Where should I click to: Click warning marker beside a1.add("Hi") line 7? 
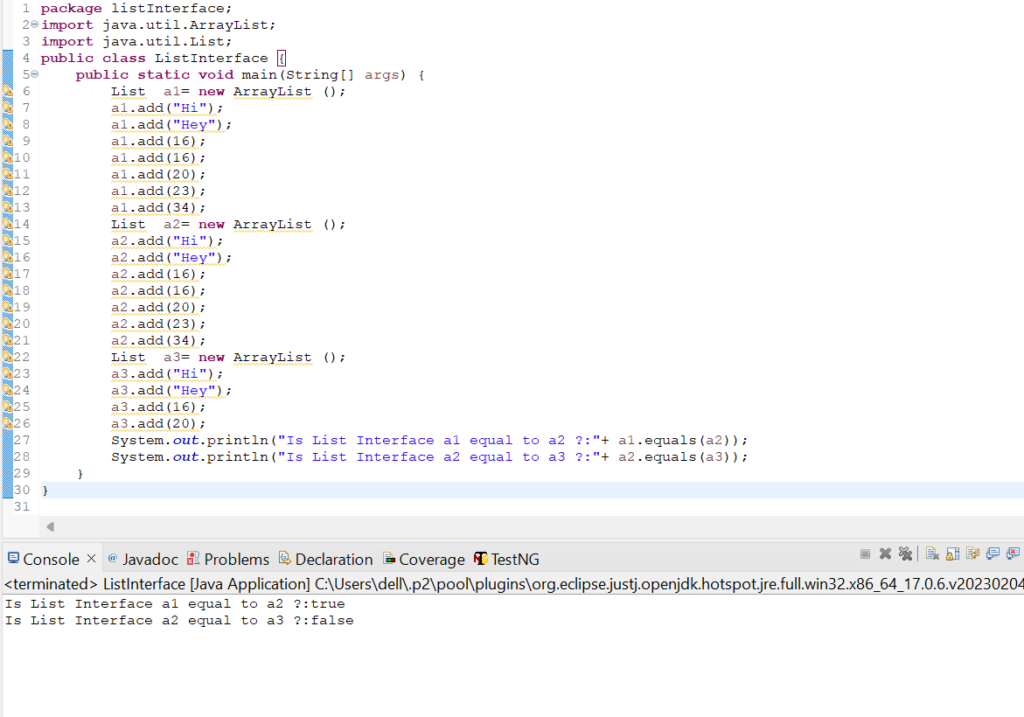pos(8,108)
